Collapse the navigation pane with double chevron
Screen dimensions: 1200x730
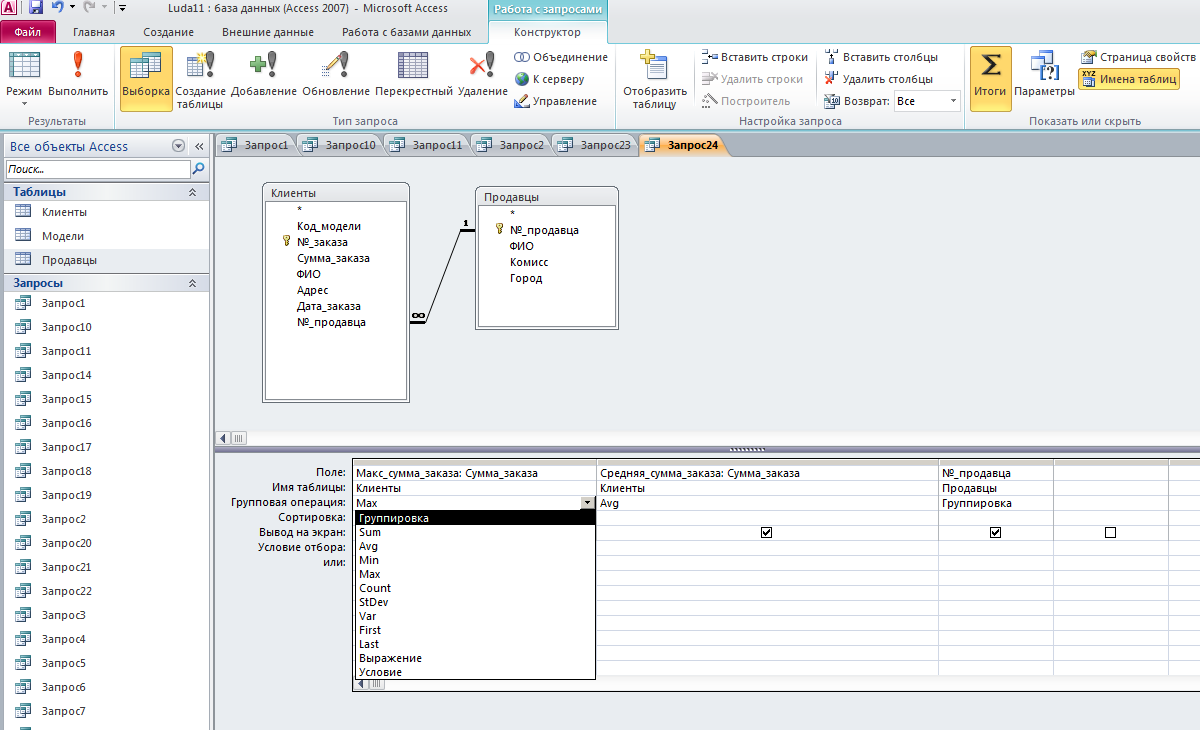[199, 146]
